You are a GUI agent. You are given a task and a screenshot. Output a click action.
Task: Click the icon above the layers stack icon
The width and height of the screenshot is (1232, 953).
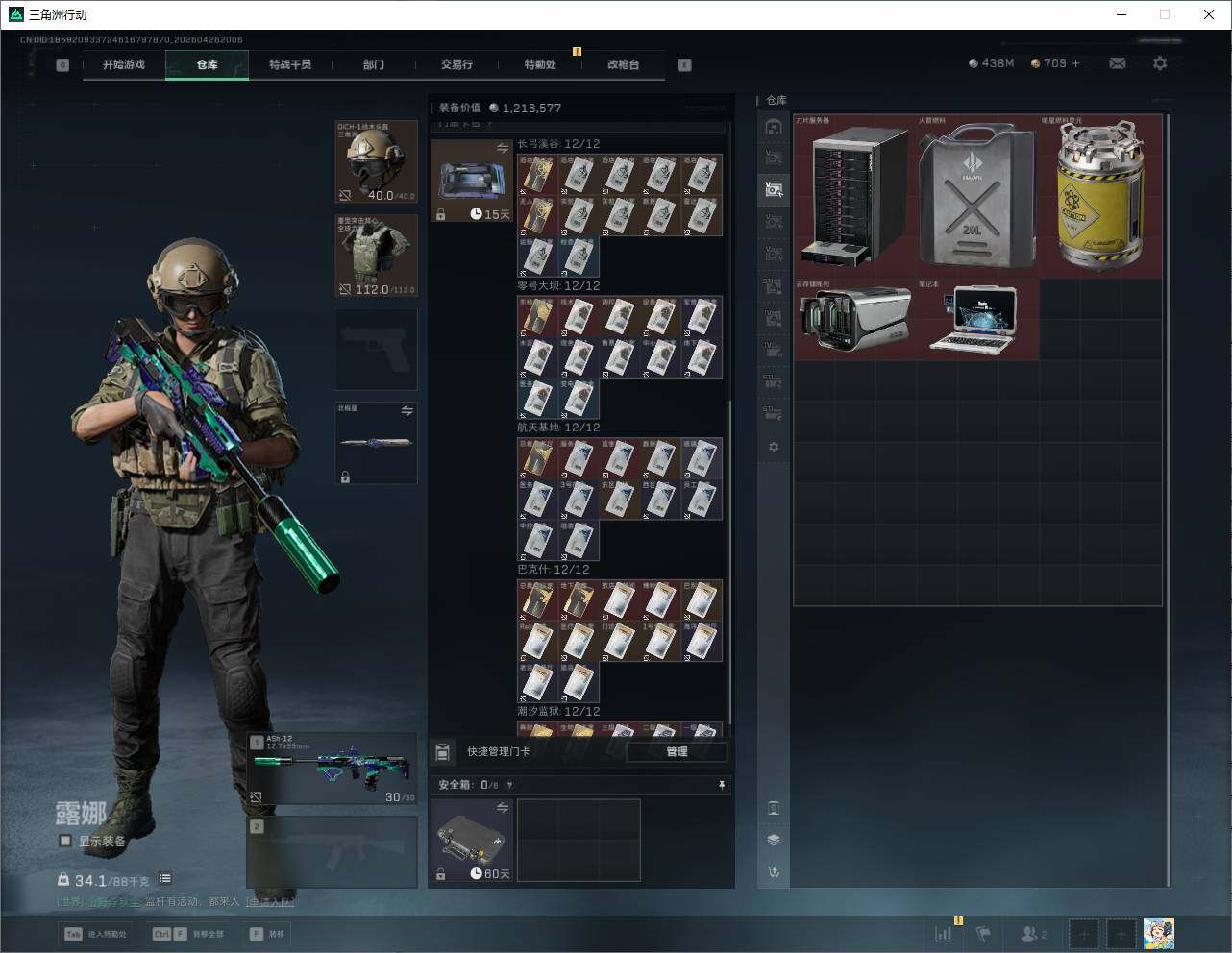tap(774, 808)
